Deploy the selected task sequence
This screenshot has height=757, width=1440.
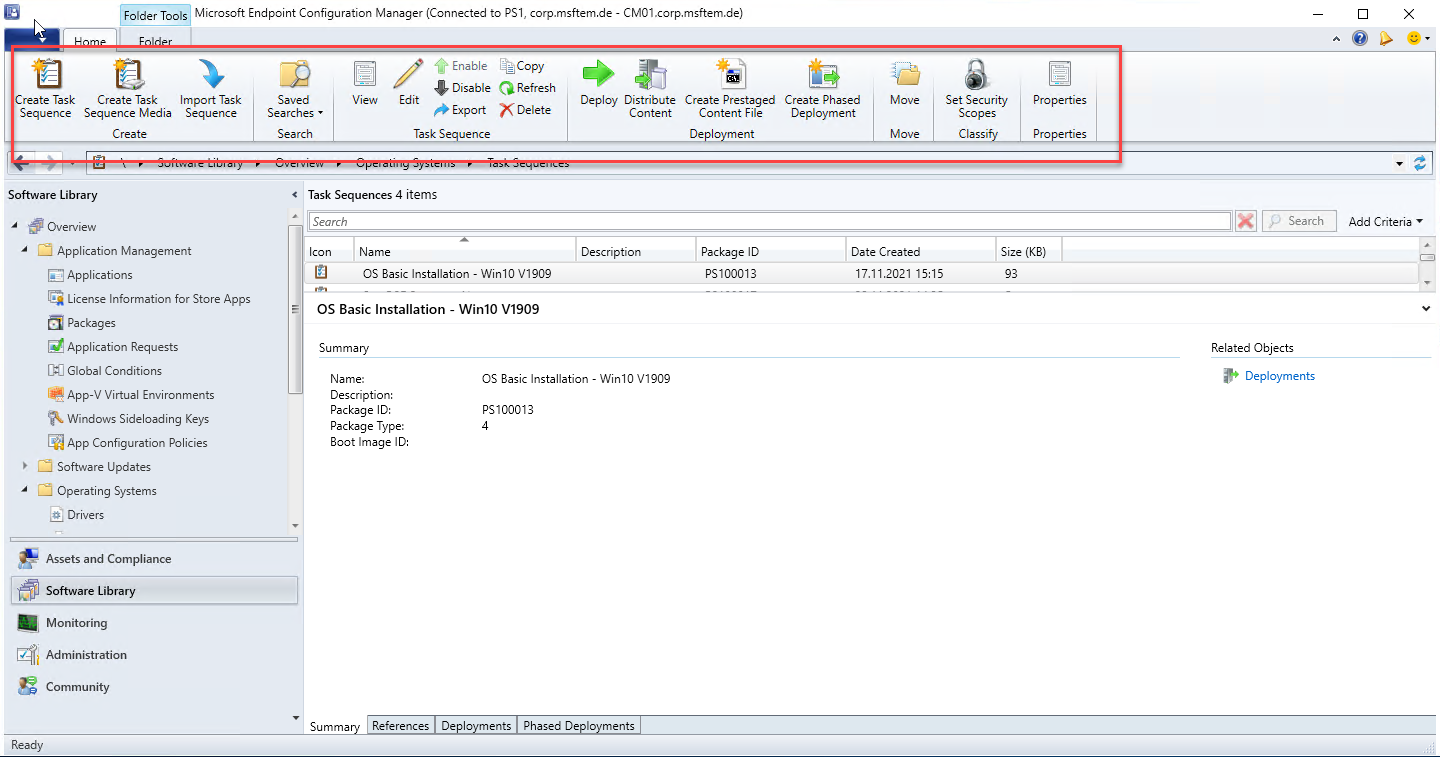coord(598,88)
